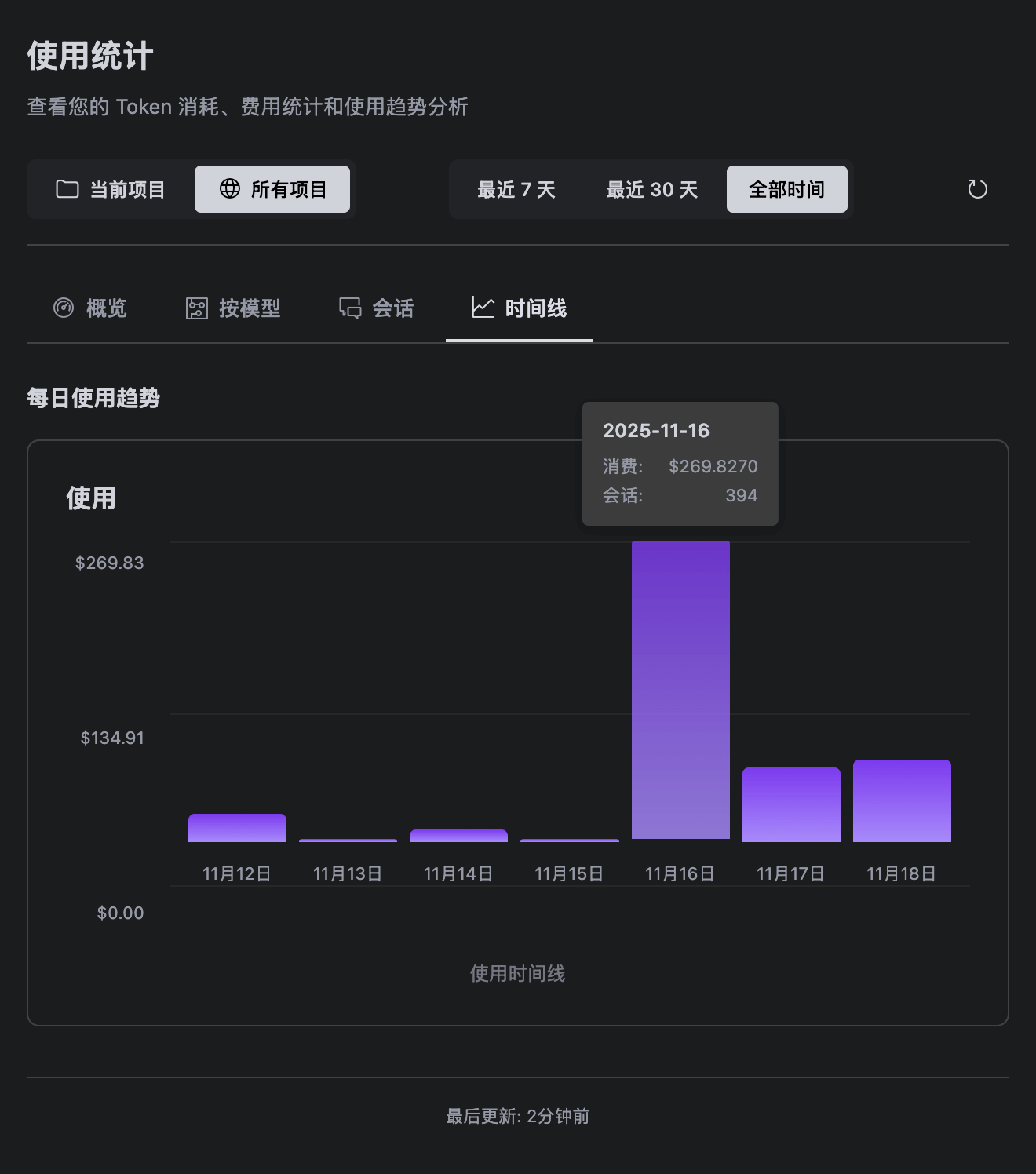1036x1174 pixels.
Task: Click the gauge icon beside 概览
Action: coord(64,308)
